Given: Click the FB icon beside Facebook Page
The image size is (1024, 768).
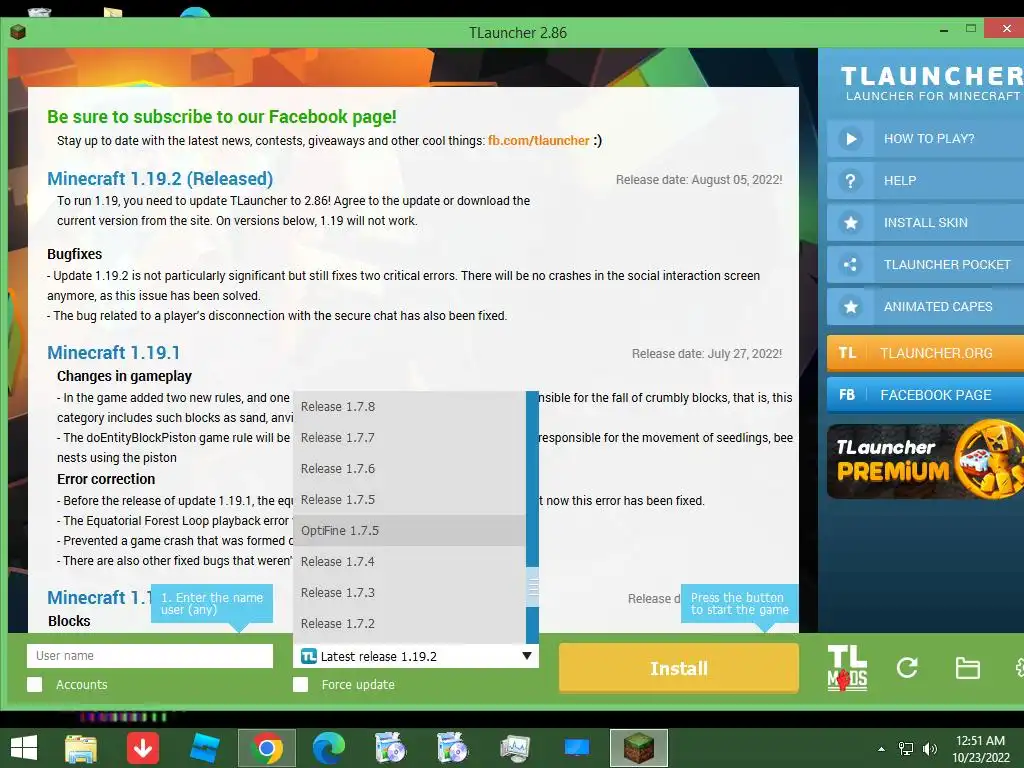Looking at the screenshot, I should [x=847, y=395].
